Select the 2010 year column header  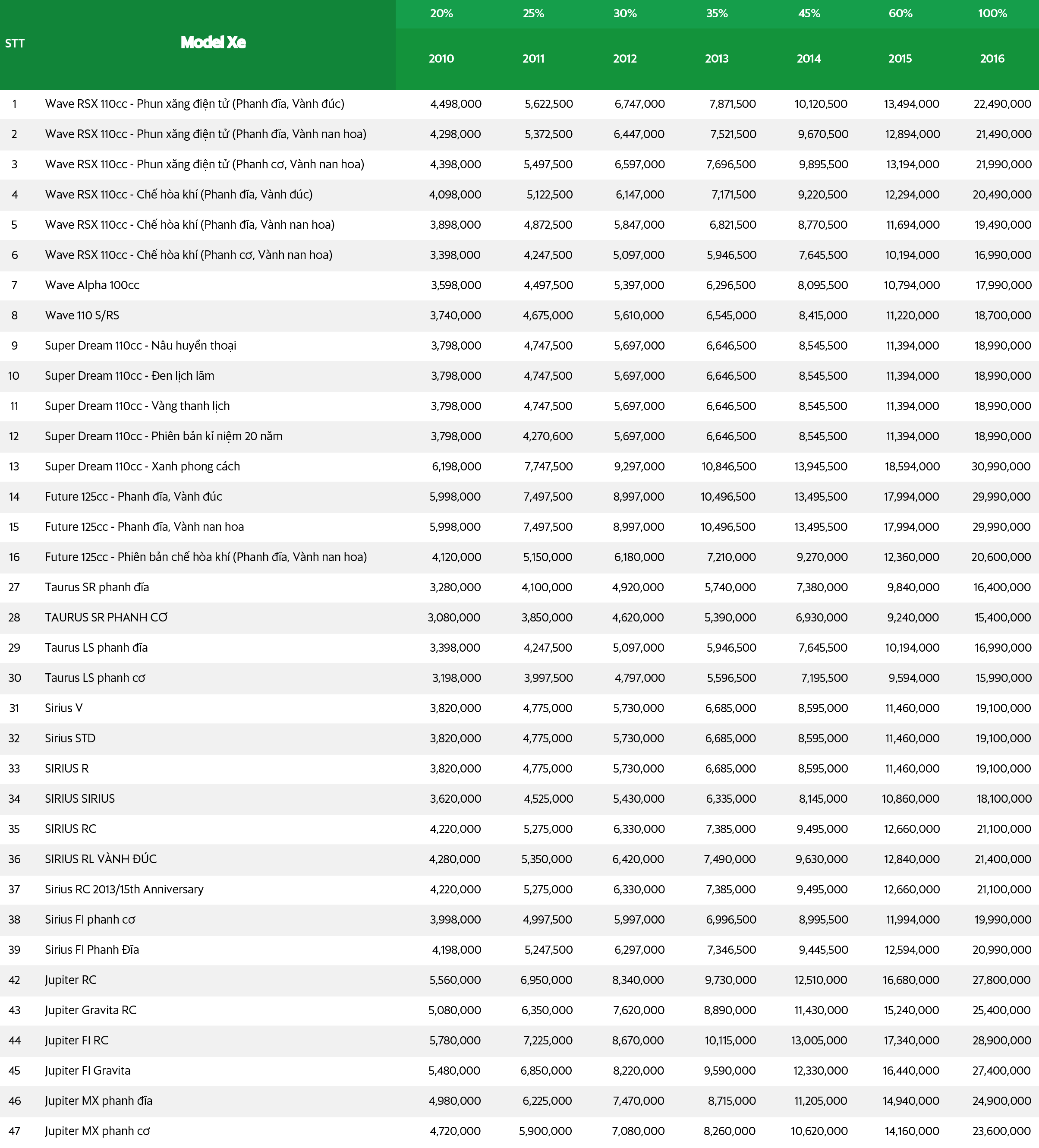pos(441,59)
